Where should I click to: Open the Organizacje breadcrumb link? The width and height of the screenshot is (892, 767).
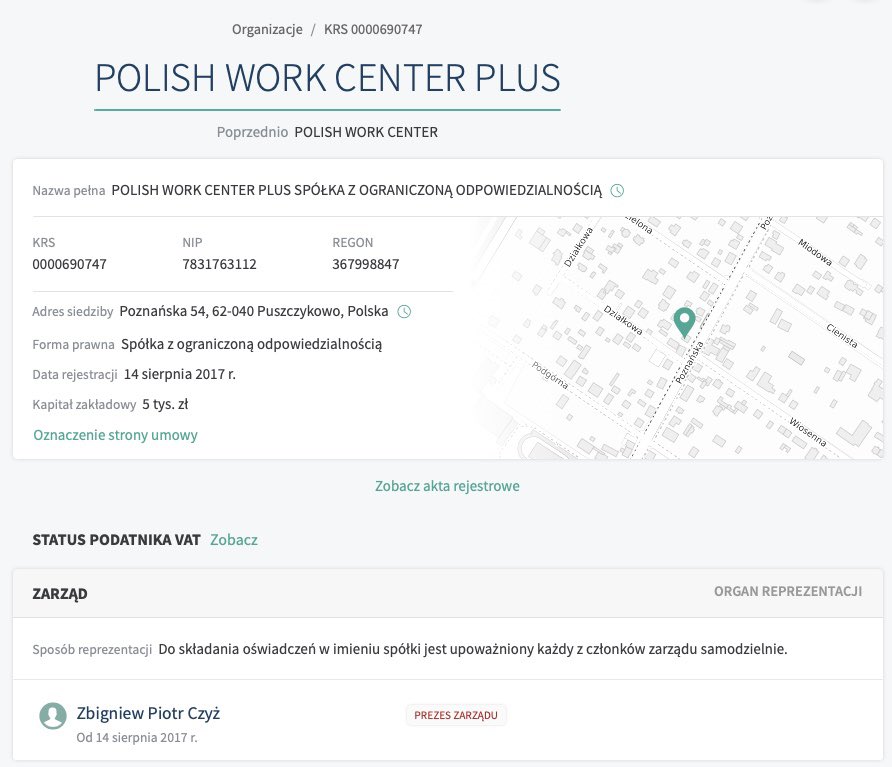267,30
